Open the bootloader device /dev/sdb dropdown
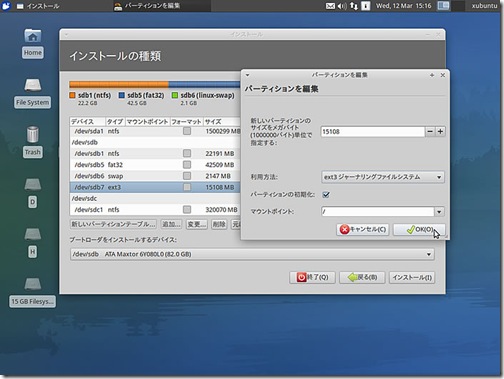Viewport: 504px width, 379px height. pyautogui.click(x=252, y=254)
